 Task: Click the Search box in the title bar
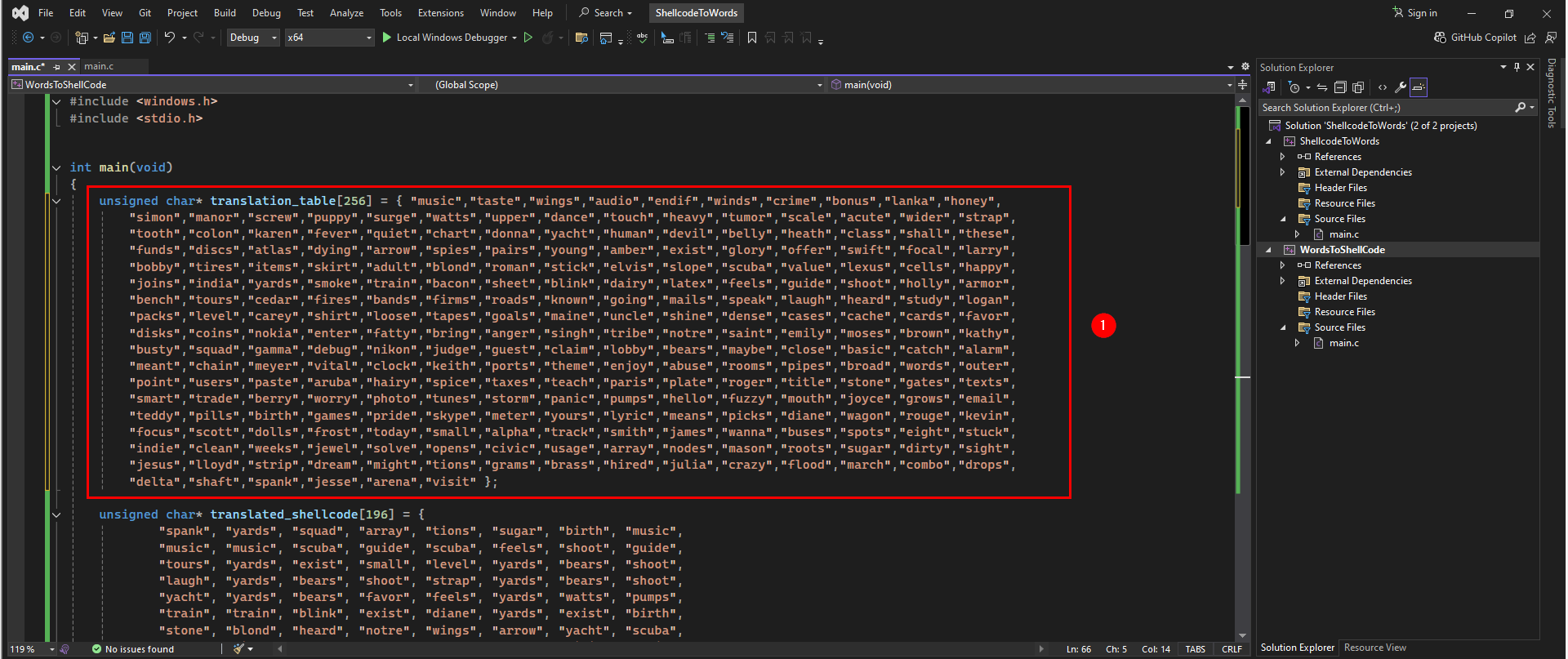point(605,13)
